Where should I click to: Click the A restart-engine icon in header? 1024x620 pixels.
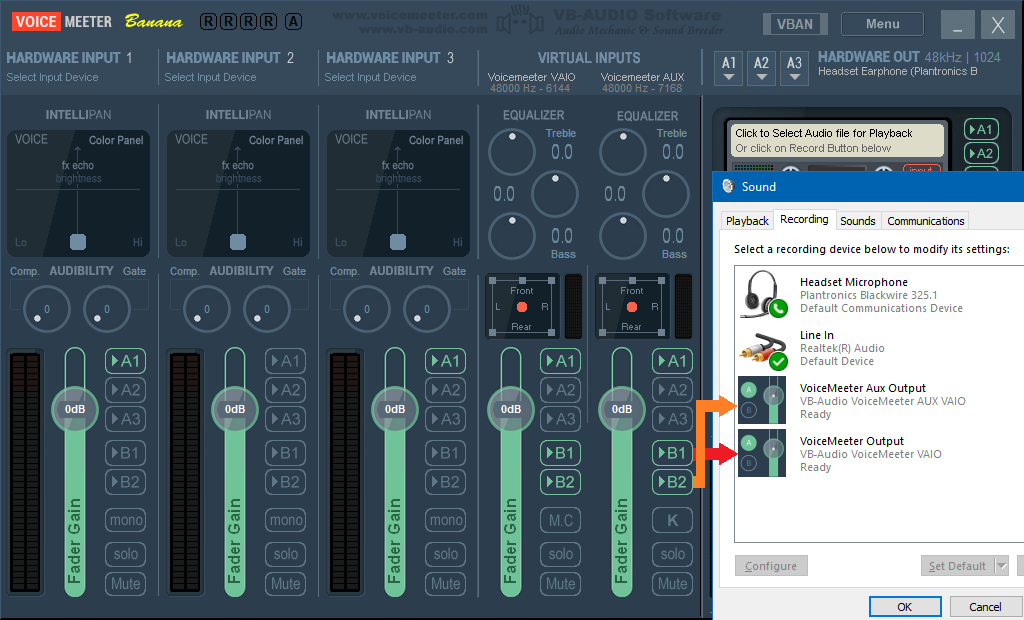click(x=294, y=22)
